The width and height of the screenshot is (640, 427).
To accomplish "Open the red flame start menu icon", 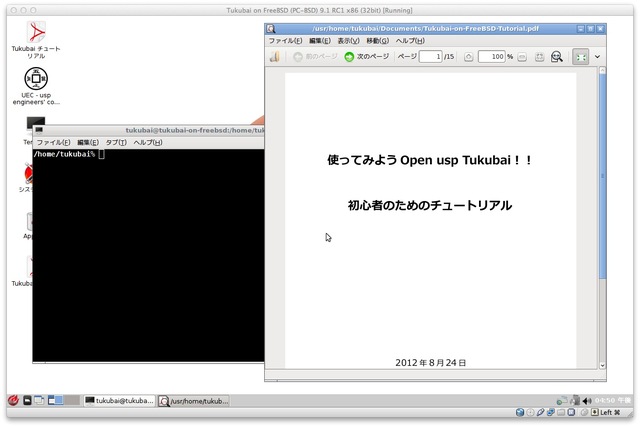I will [13, 400].
